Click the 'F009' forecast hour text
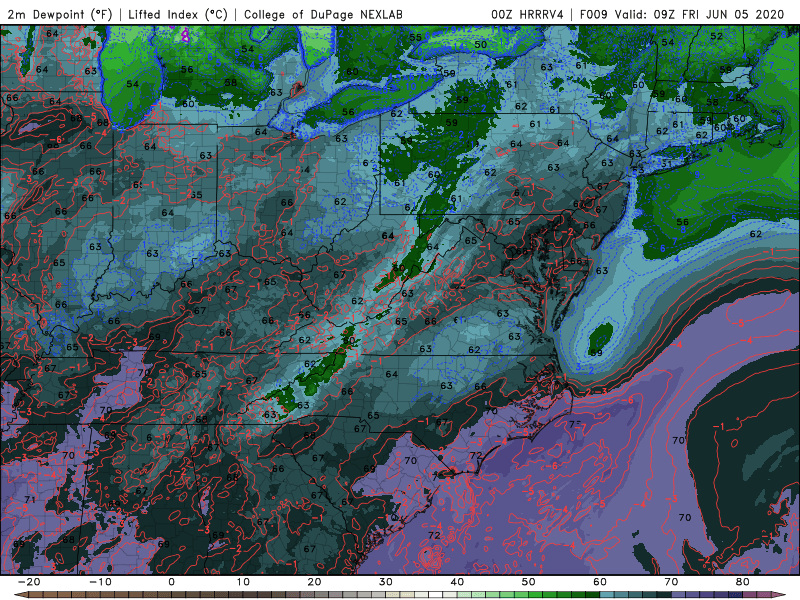The height and width of the screenshot is (600, 800). [x=594, y=14]
